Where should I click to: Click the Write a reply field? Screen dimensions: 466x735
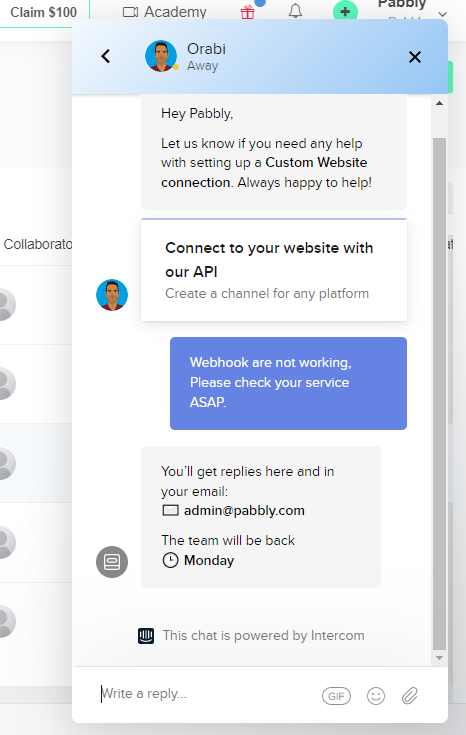(x=206, y=694)
